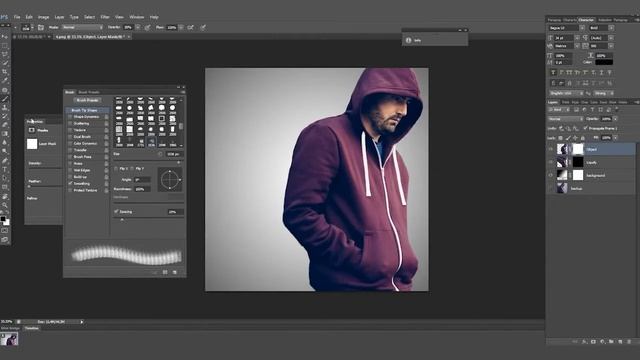
Task: Select the Move tool
Action: (x=5, y=37)
